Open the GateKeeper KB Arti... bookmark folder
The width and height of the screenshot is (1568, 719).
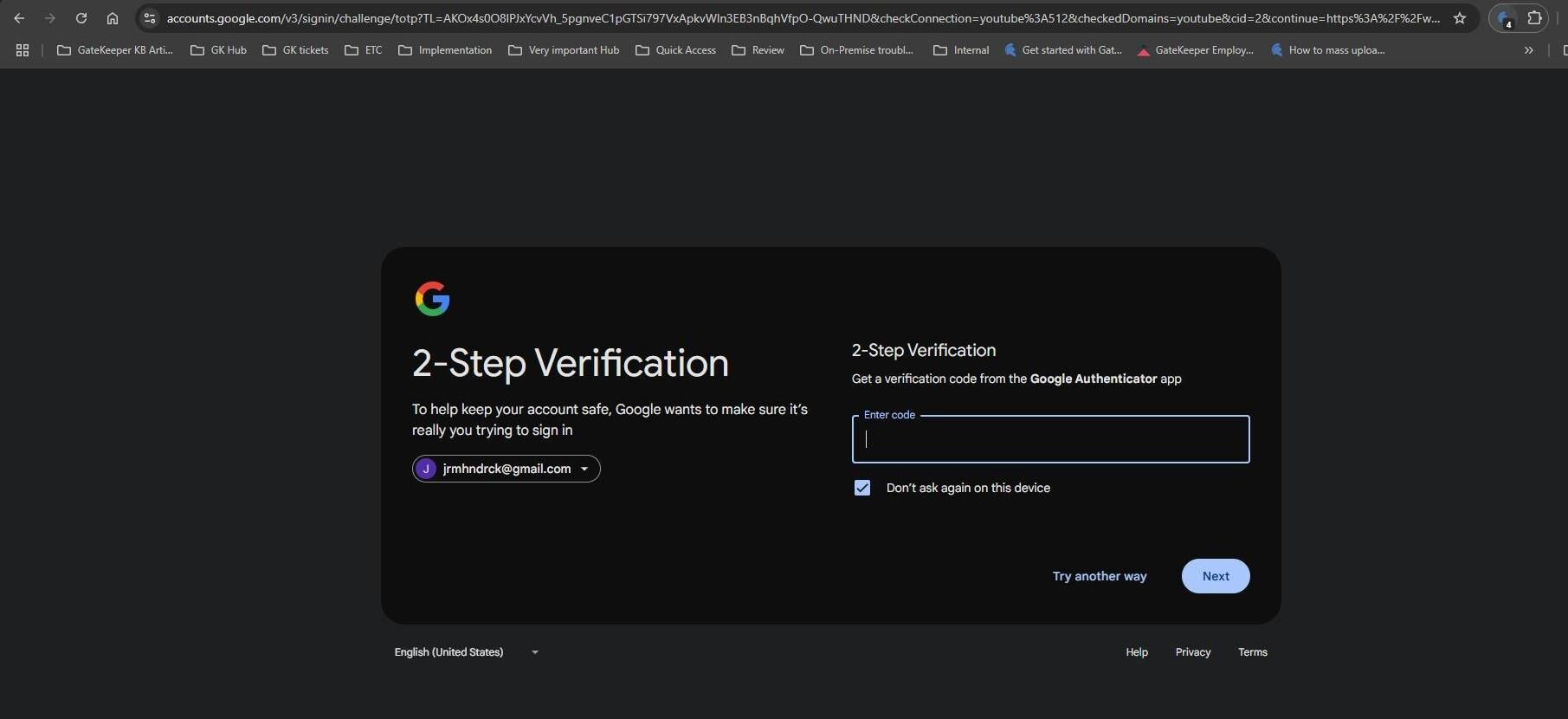pos(115,50)
